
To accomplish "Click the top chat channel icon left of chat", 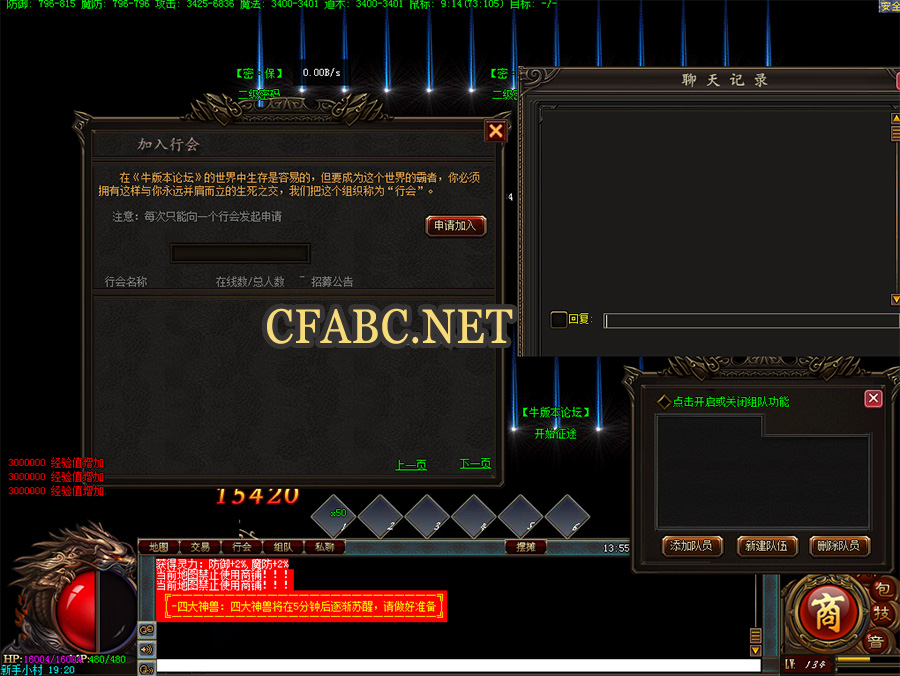I will pyautogui.click(x=147, y=630).
